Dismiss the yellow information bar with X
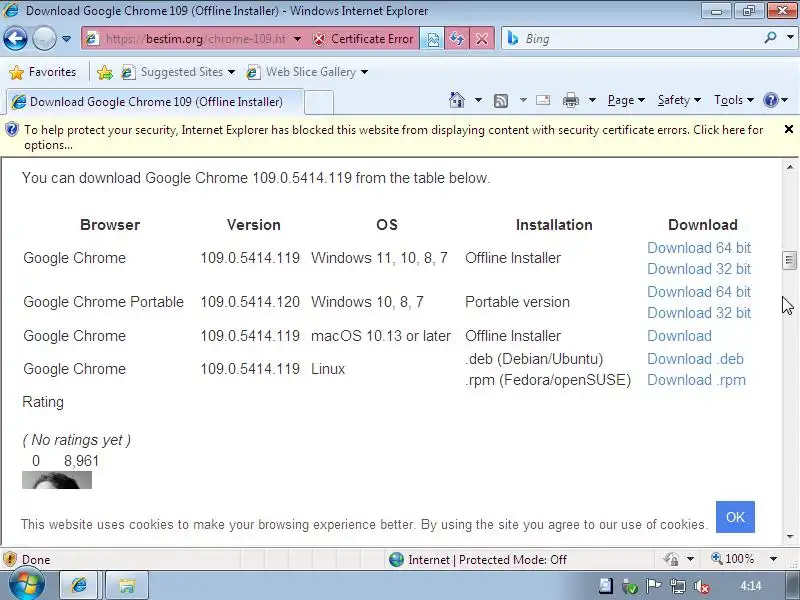 pos(788,130)
